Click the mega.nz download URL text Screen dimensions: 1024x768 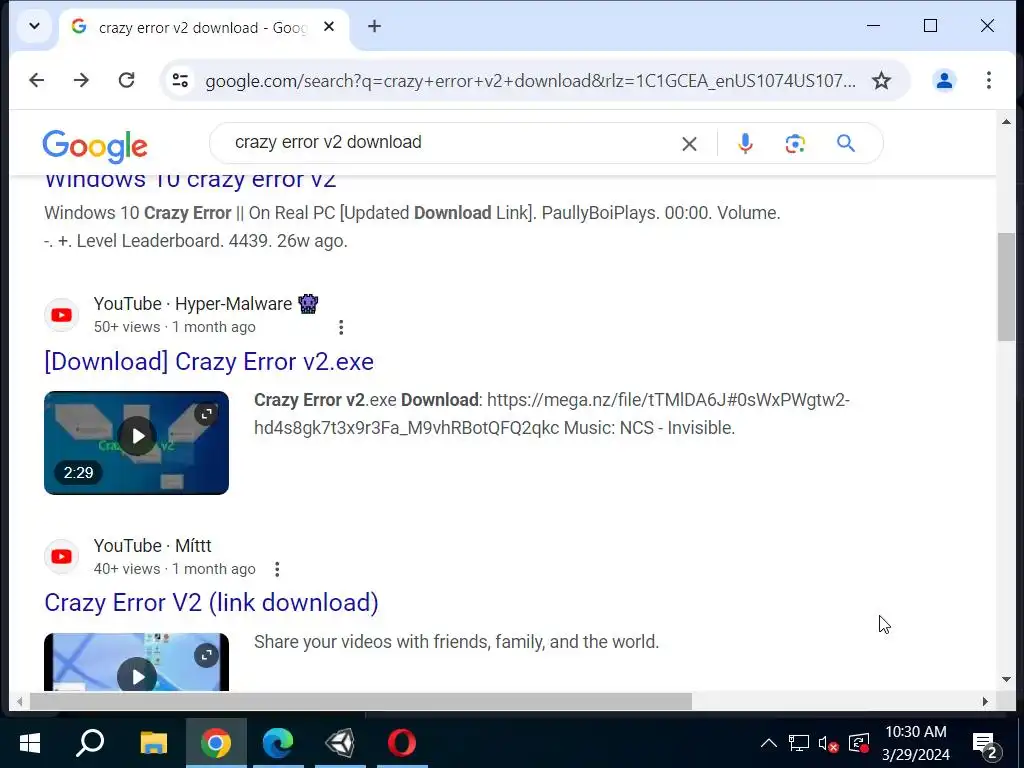pyautogui.click(x=552, y=413)
